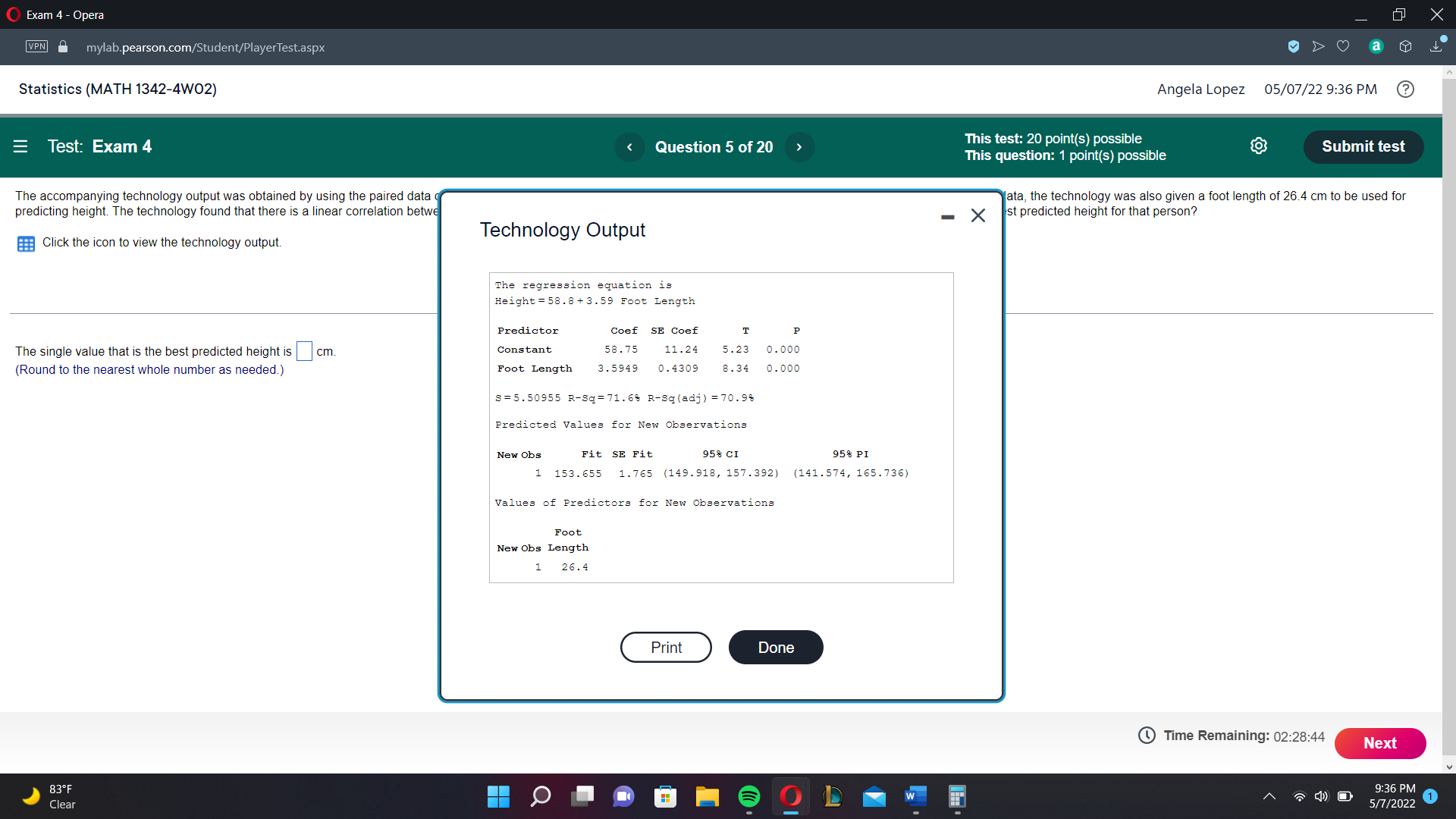1456x819 pixels.
Task: Click the predicted height answer box
Action: [304, 351]
